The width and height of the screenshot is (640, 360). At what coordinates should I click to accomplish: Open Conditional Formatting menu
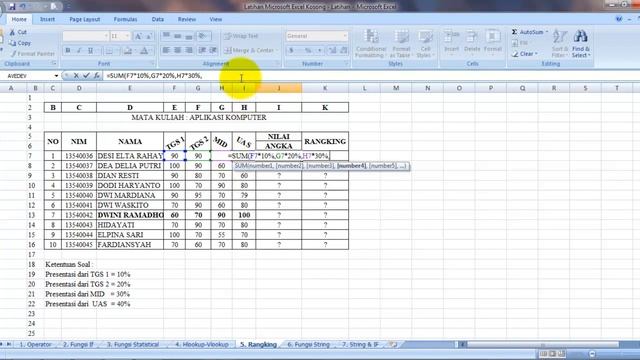tap(371, 43)
